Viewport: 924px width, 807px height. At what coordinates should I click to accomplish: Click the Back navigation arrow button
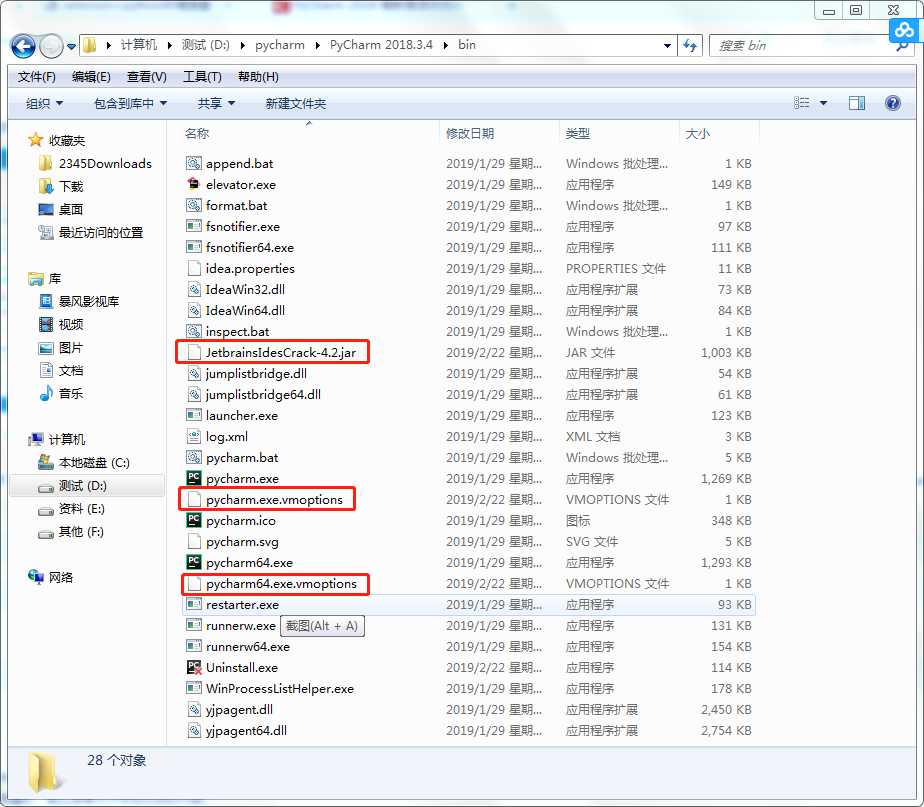(23, 46)
